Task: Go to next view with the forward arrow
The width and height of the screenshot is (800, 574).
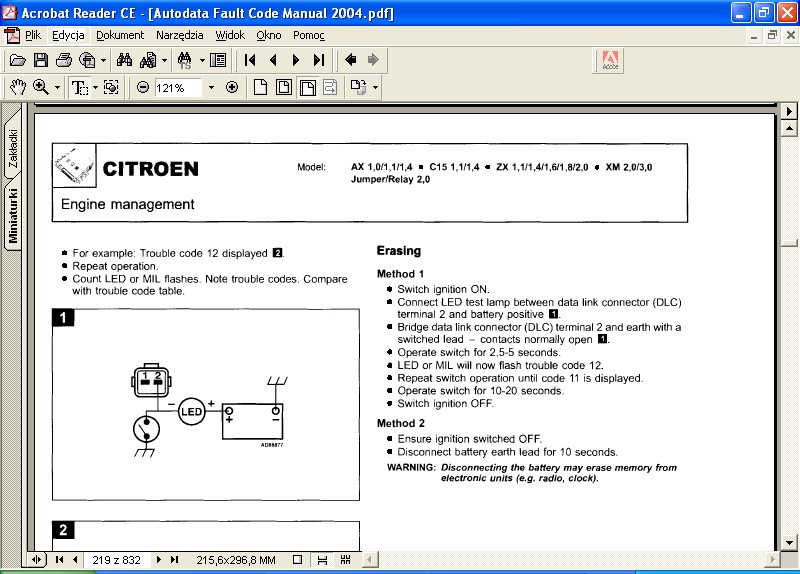Action: (x=373, y=60)
